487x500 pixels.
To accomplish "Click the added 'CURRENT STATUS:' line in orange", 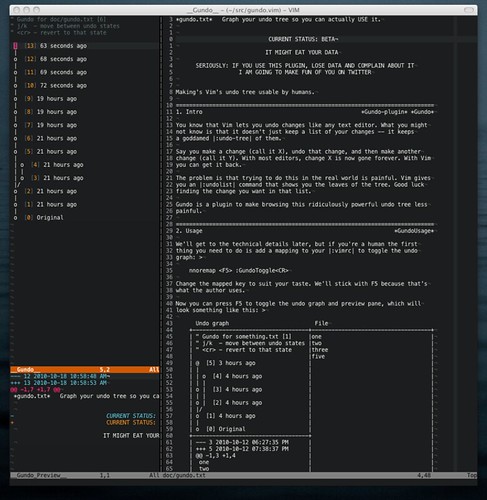I will coord(131,422).
